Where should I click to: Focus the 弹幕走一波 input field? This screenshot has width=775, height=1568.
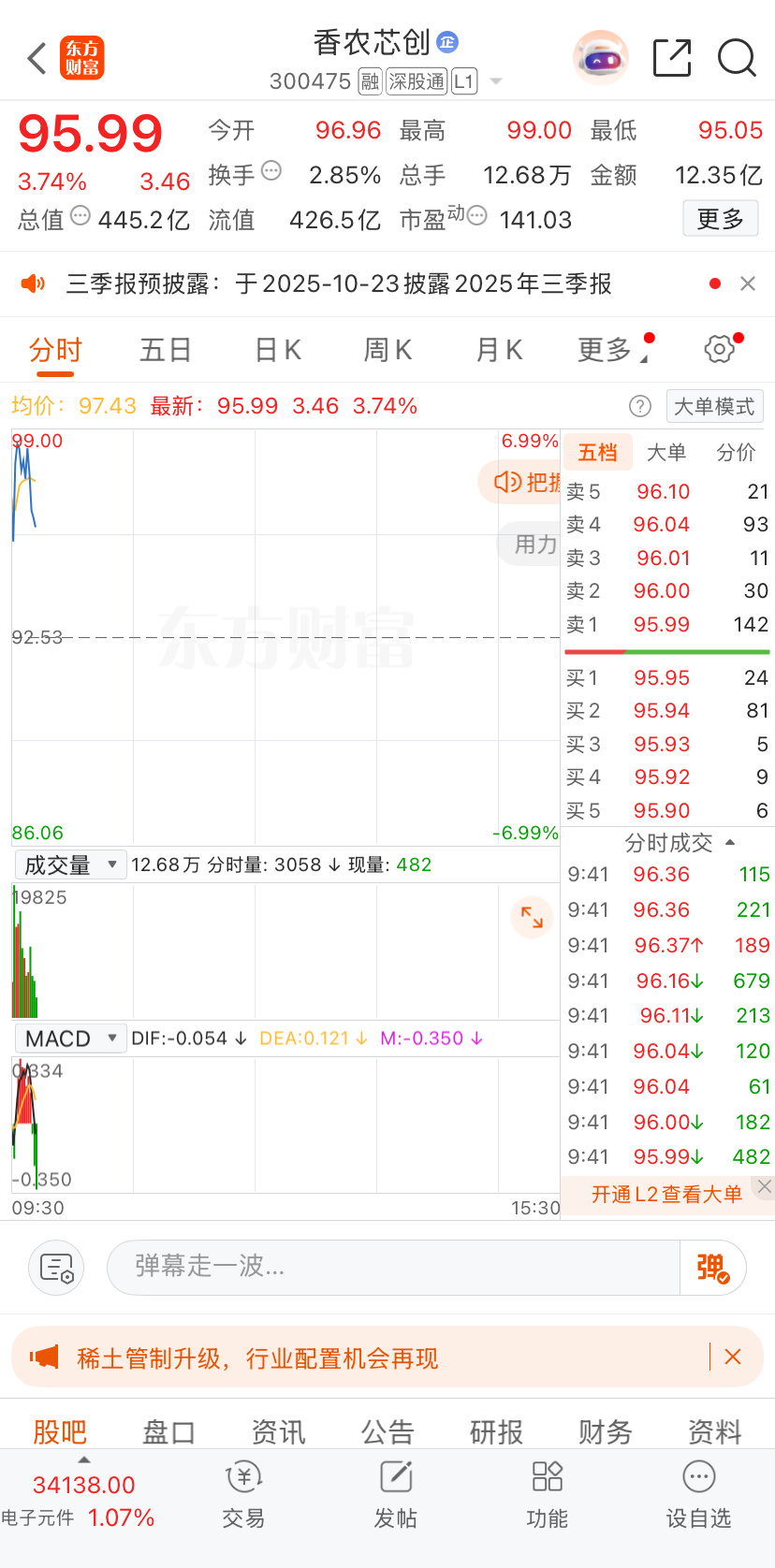coord(393,1268)
